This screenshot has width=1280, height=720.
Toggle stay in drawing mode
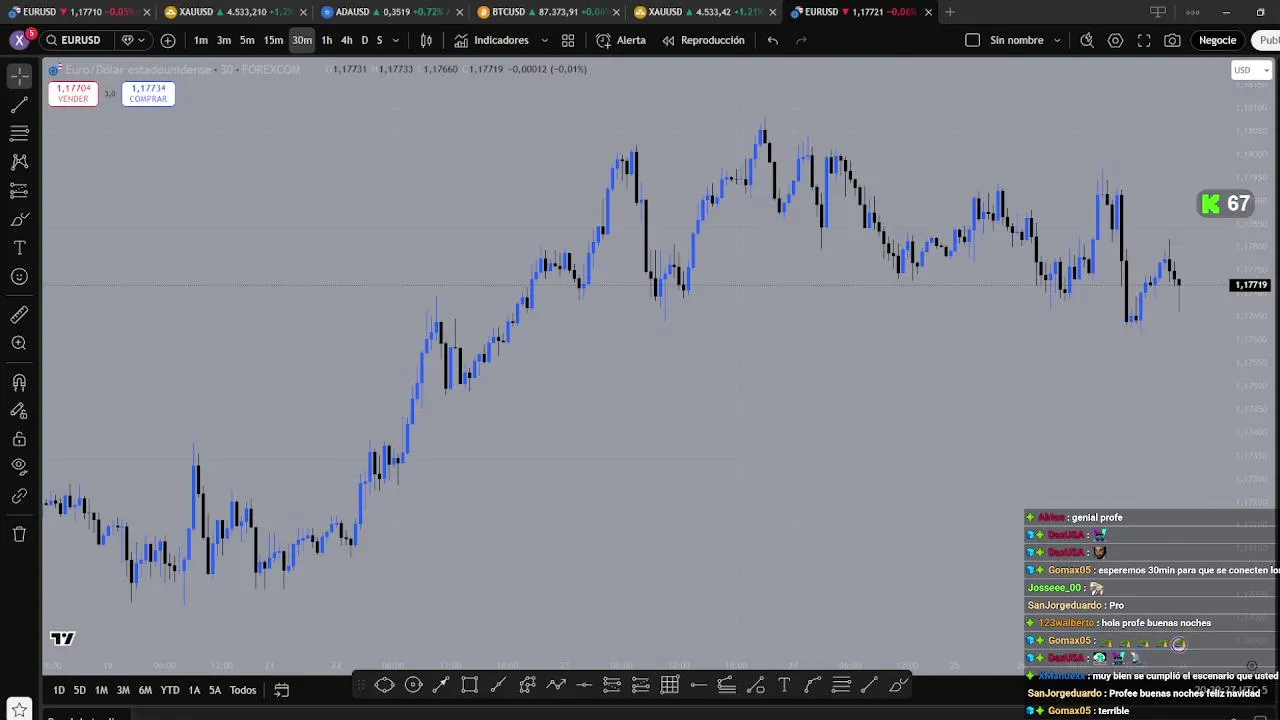coord(19,410)
